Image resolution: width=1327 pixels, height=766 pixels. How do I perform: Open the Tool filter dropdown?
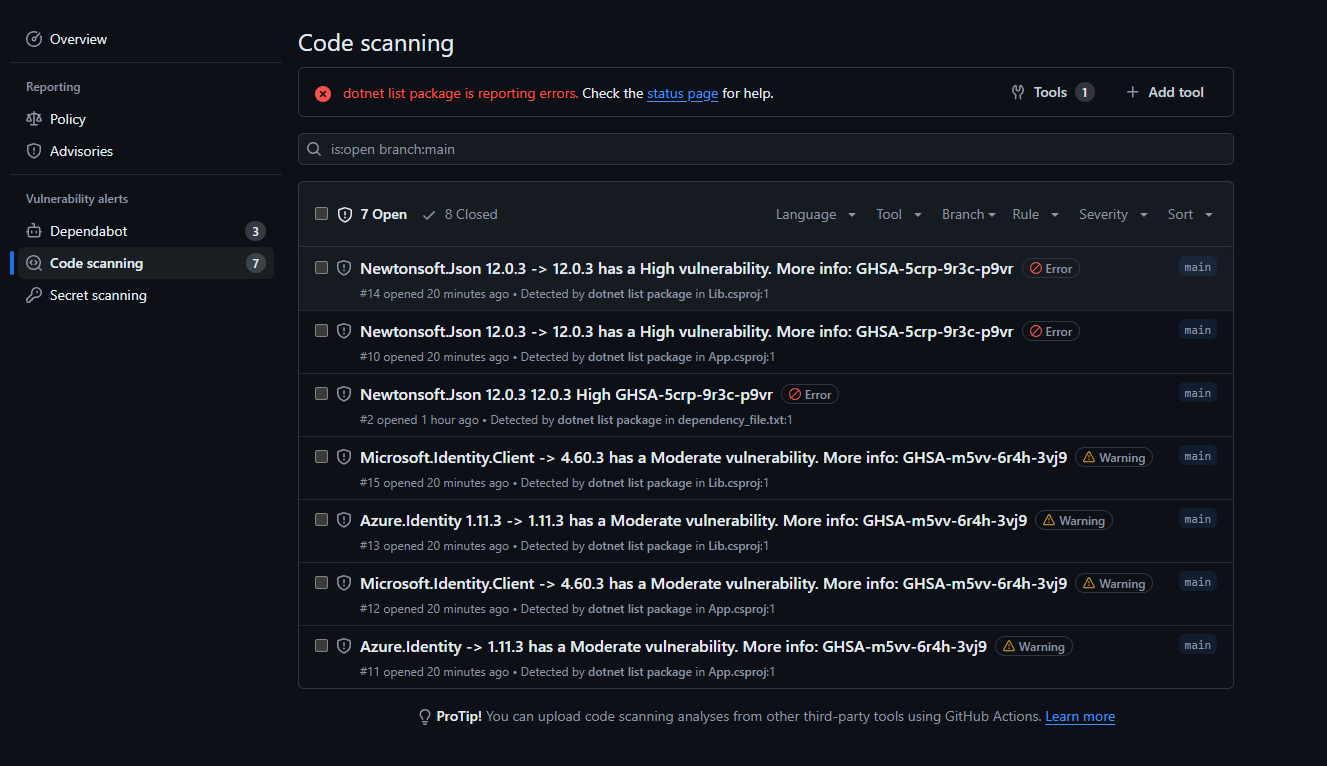899,214
